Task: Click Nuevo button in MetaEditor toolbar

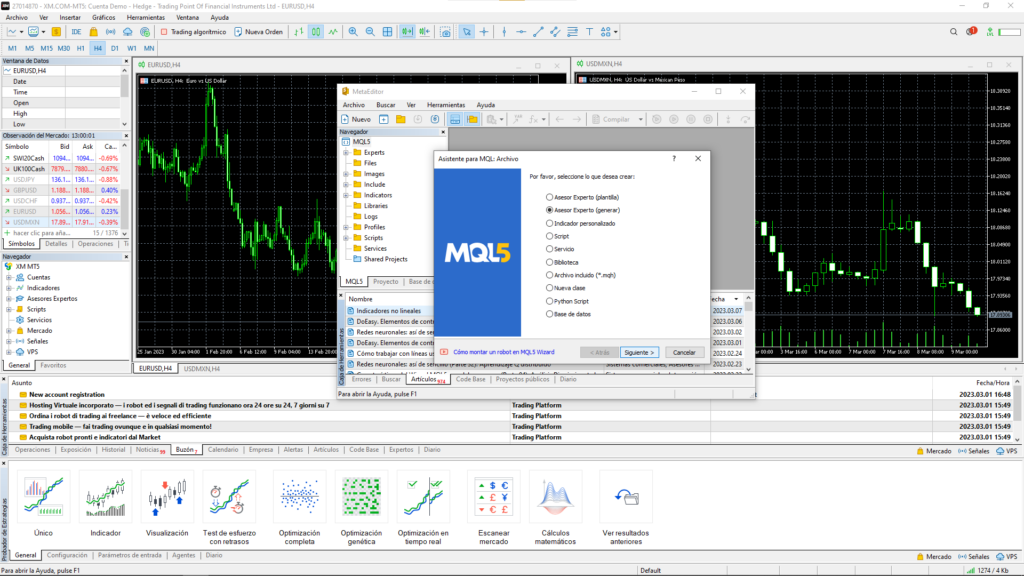Action: pos(356,120)
